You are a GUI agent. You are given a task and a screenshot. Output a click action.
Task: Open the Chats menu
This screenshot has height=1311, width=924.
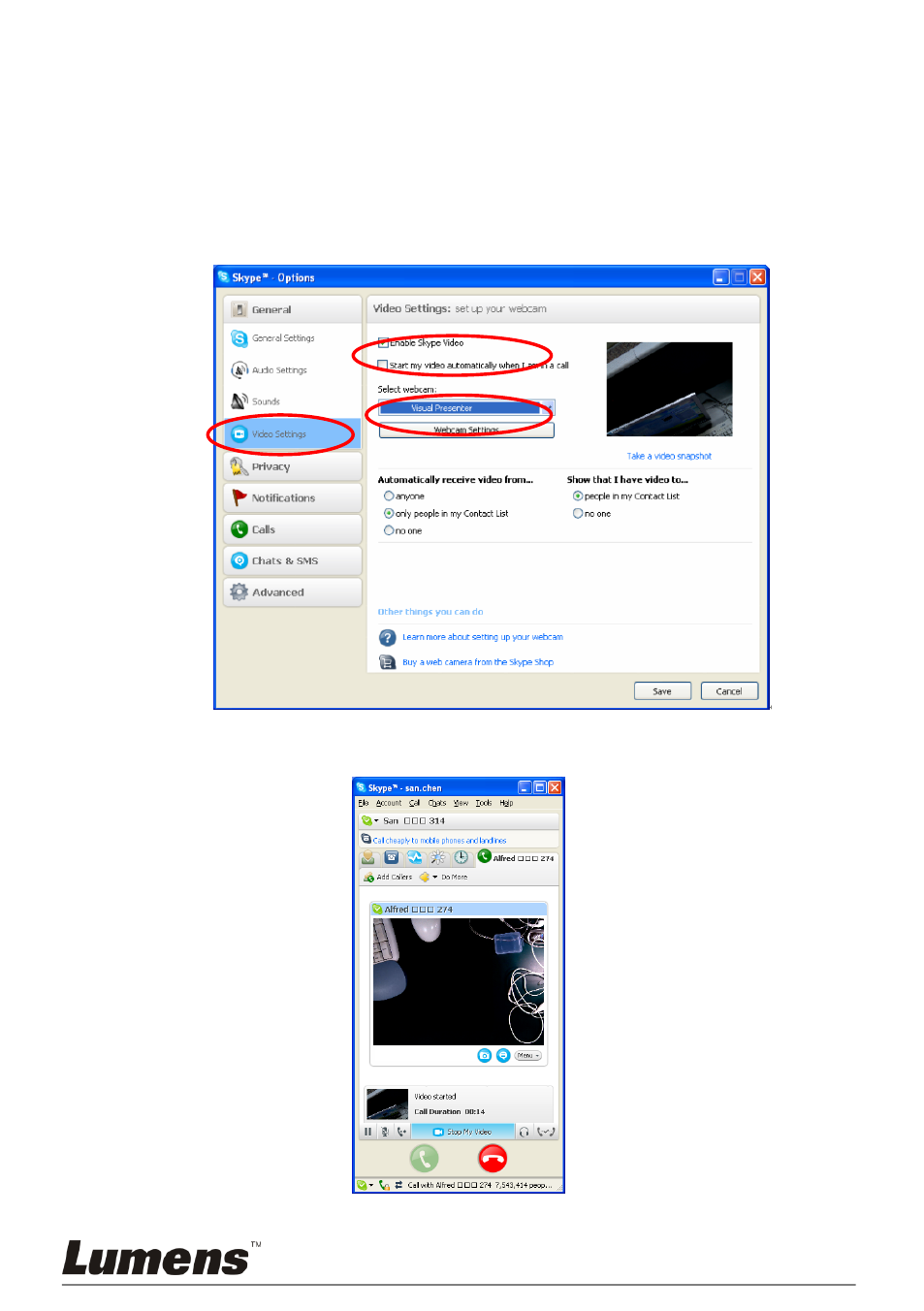pos(437,803)
